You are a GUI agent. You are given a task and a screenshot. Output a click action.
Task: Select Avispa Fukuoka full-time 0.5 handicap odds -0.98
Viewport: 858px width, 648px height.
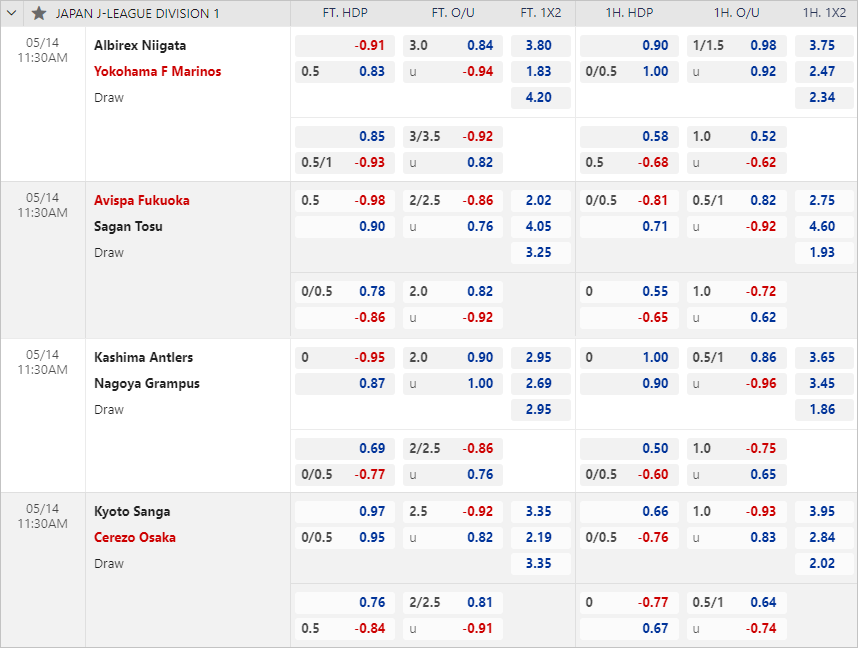[345, 200]
